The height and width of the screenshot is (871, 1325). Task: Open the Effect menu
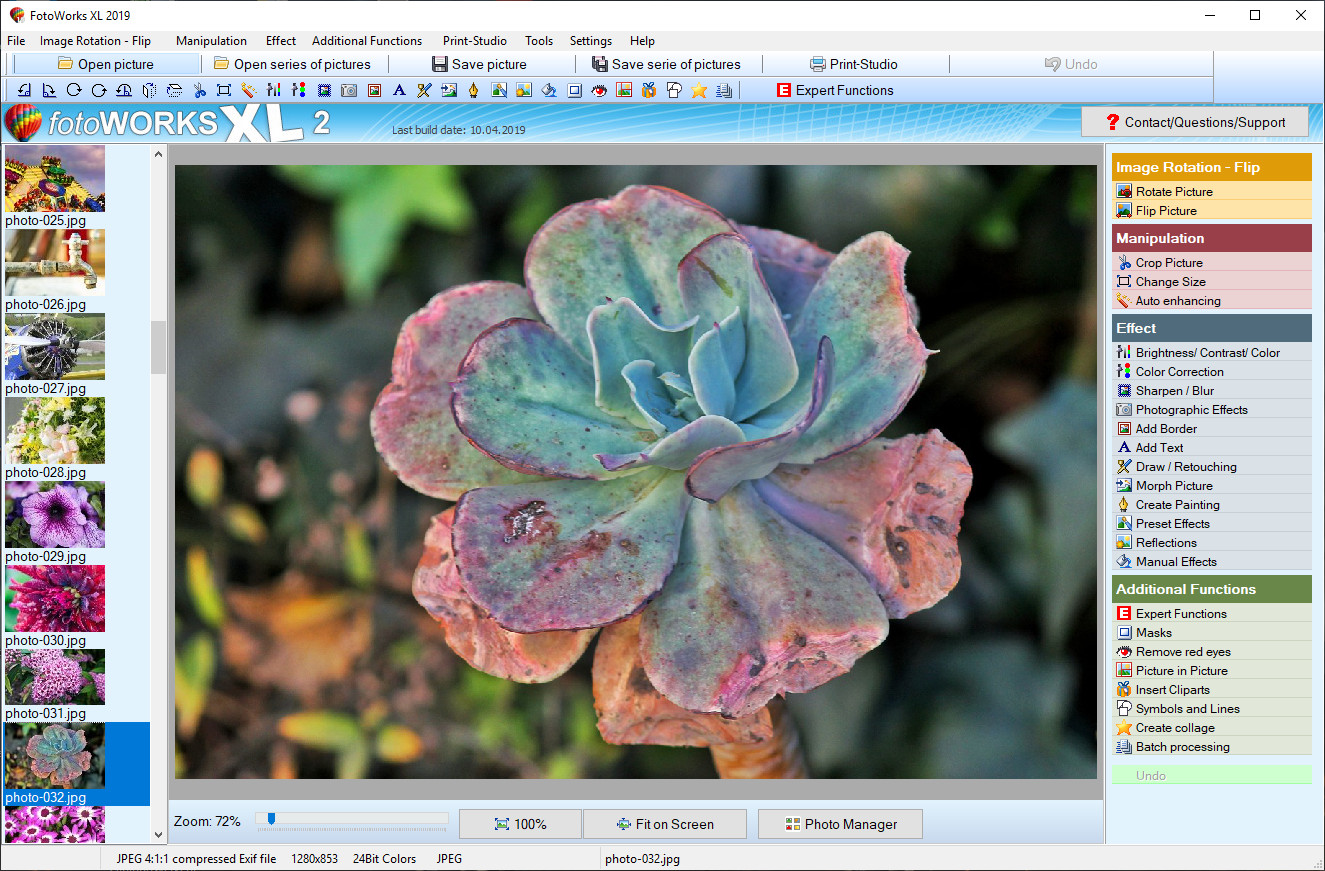click(x=281, y=41)
